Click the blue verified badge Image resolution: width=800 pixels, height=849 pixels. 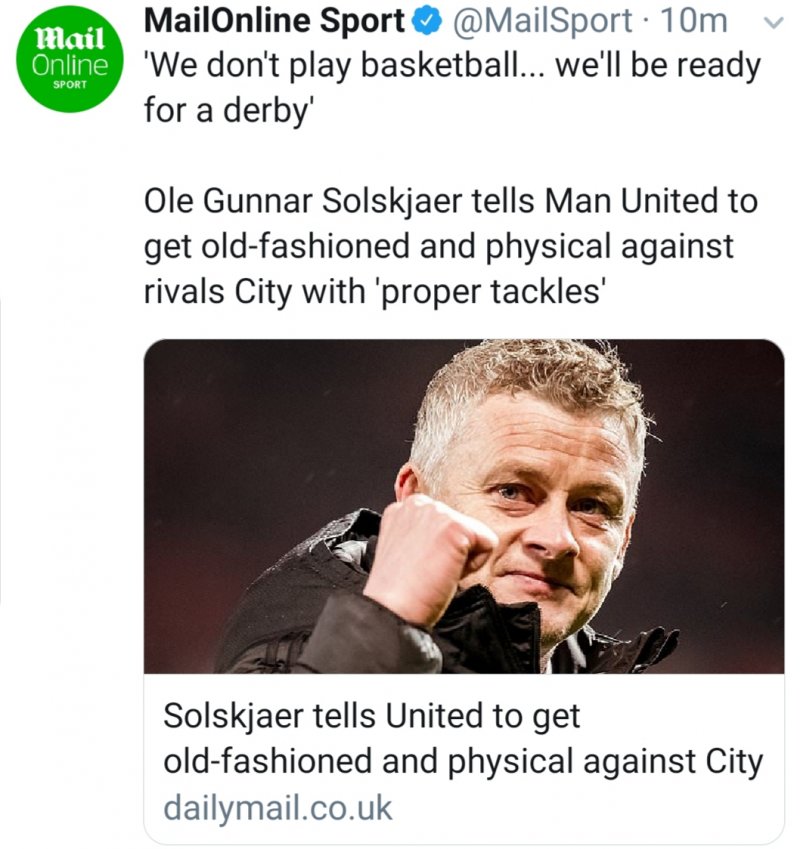tap(424, 19)
